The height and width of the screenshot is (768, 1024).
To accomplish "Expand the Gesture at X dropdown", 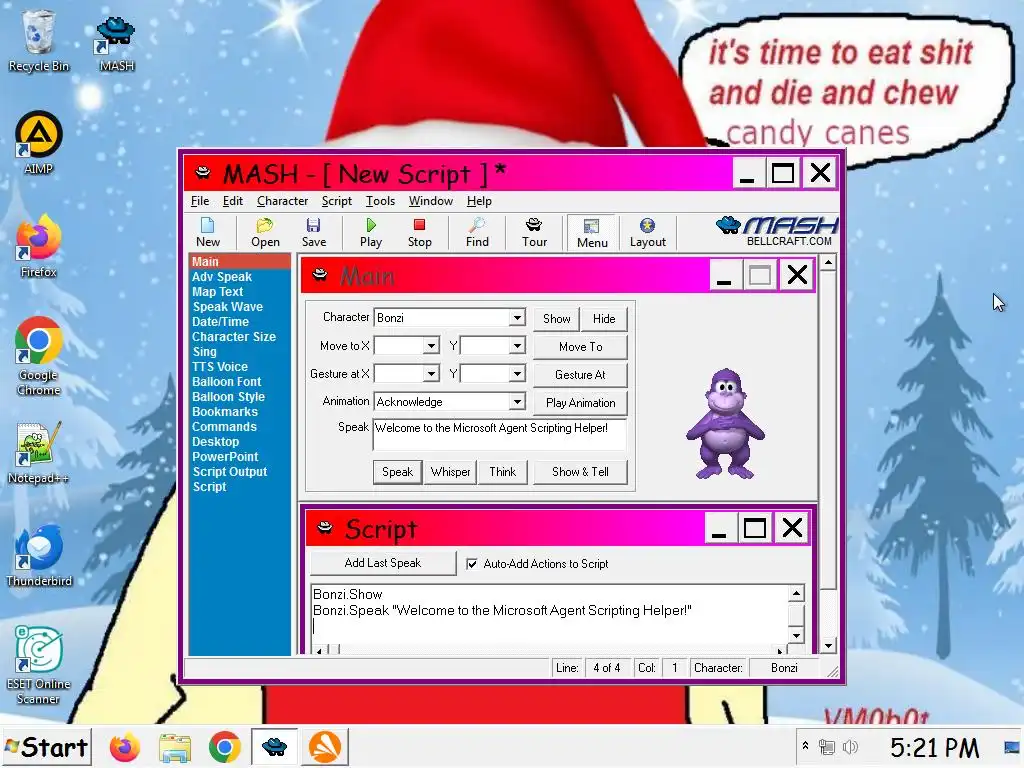I will click(x=431, y=374).
